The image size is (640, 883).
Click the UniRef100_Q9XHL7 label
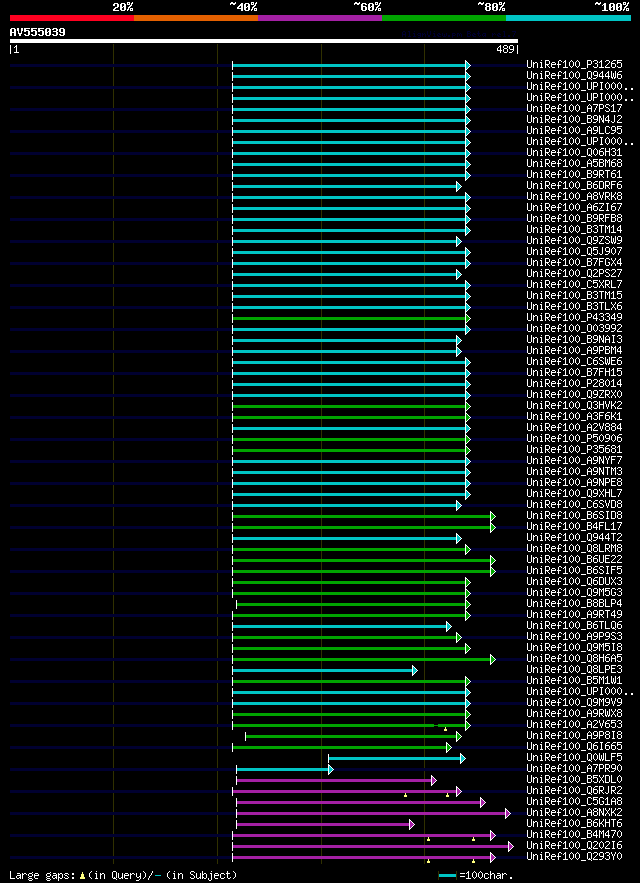coord(574,493)
